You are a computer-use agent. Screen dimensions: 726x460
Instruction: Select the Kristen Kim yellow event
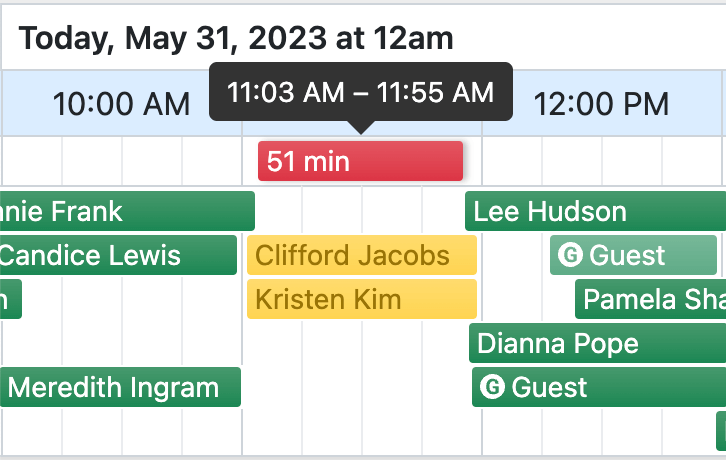click(361, 299)
